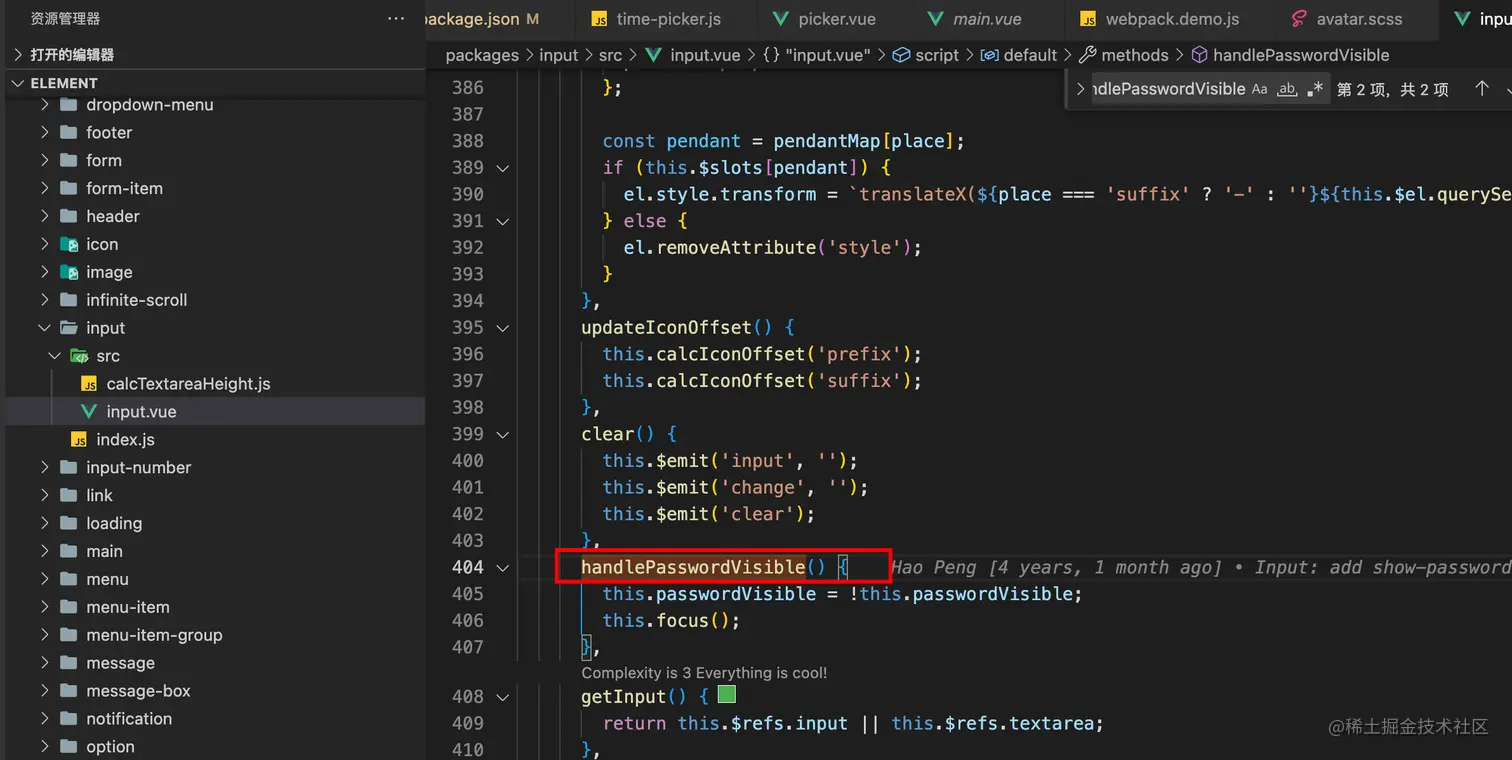The height and width of the screenshot is (760, 1512).
Task: Open the link folder in the tree
Action: (100, 495)
